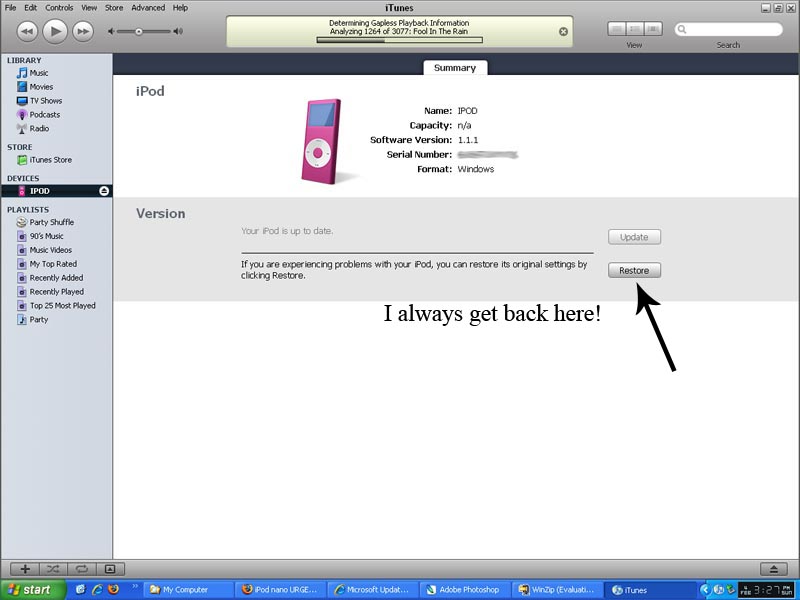Eject the IPOD device

[105, 191]
